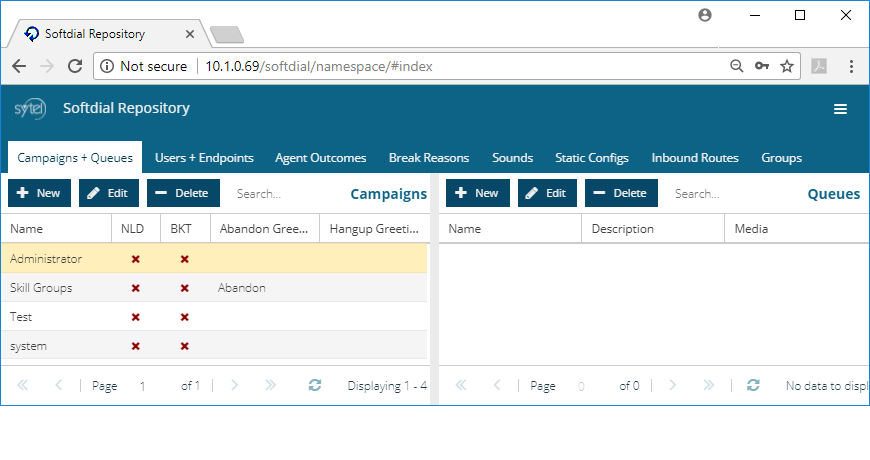Focus the Campaigns search field
The image size is (870, 460).
point(283,194)
